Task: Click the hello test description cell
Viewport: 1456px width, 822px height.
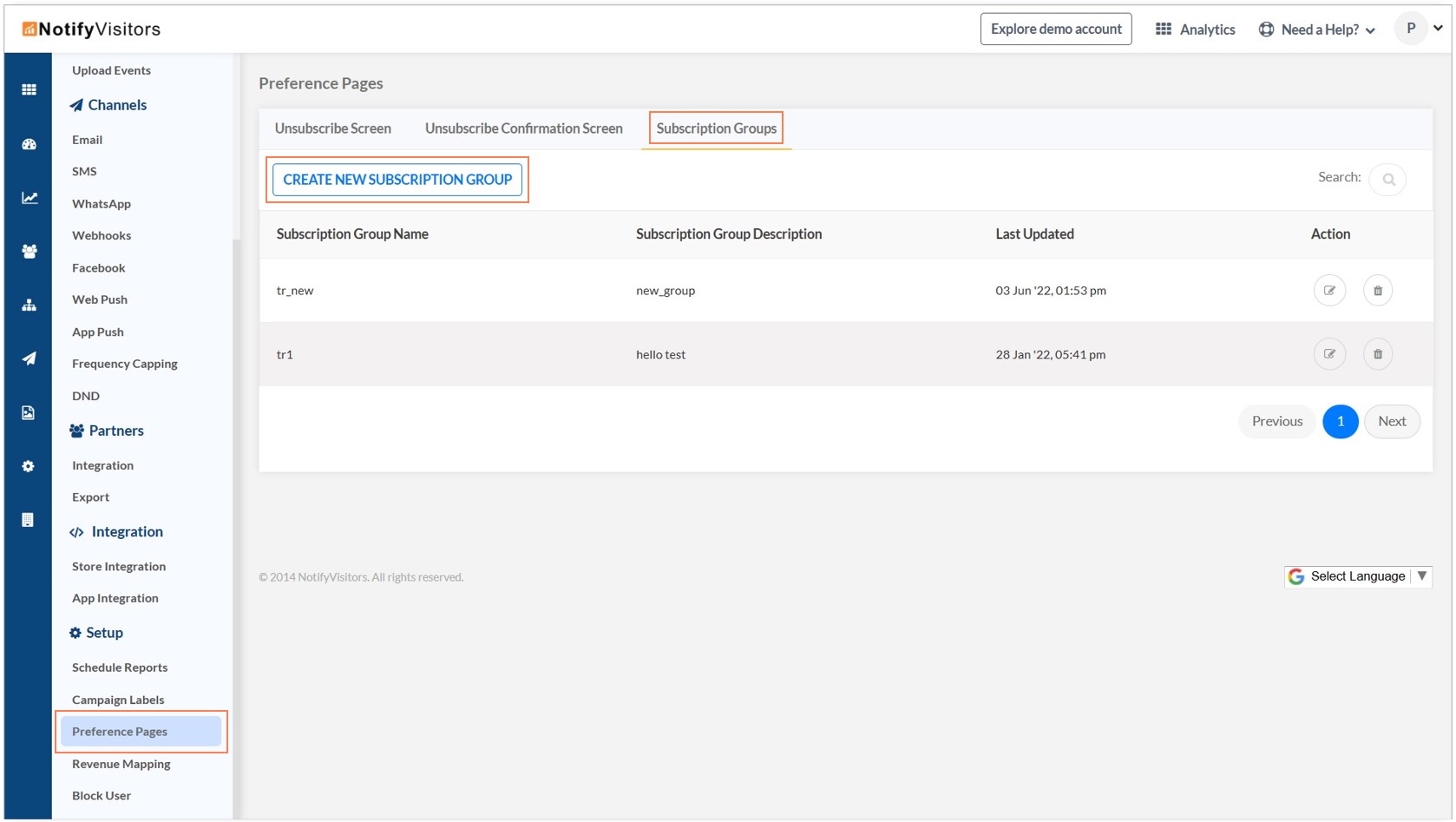Action: [660, 354]
